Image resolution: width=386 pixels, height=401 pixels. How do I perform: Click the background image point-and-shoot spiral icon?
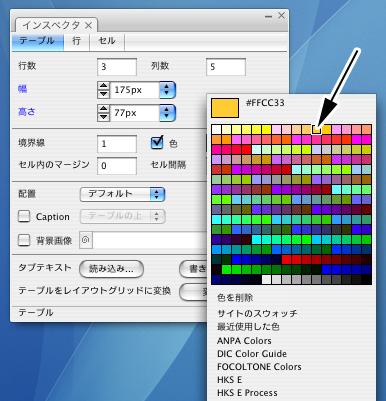point(86,240)
